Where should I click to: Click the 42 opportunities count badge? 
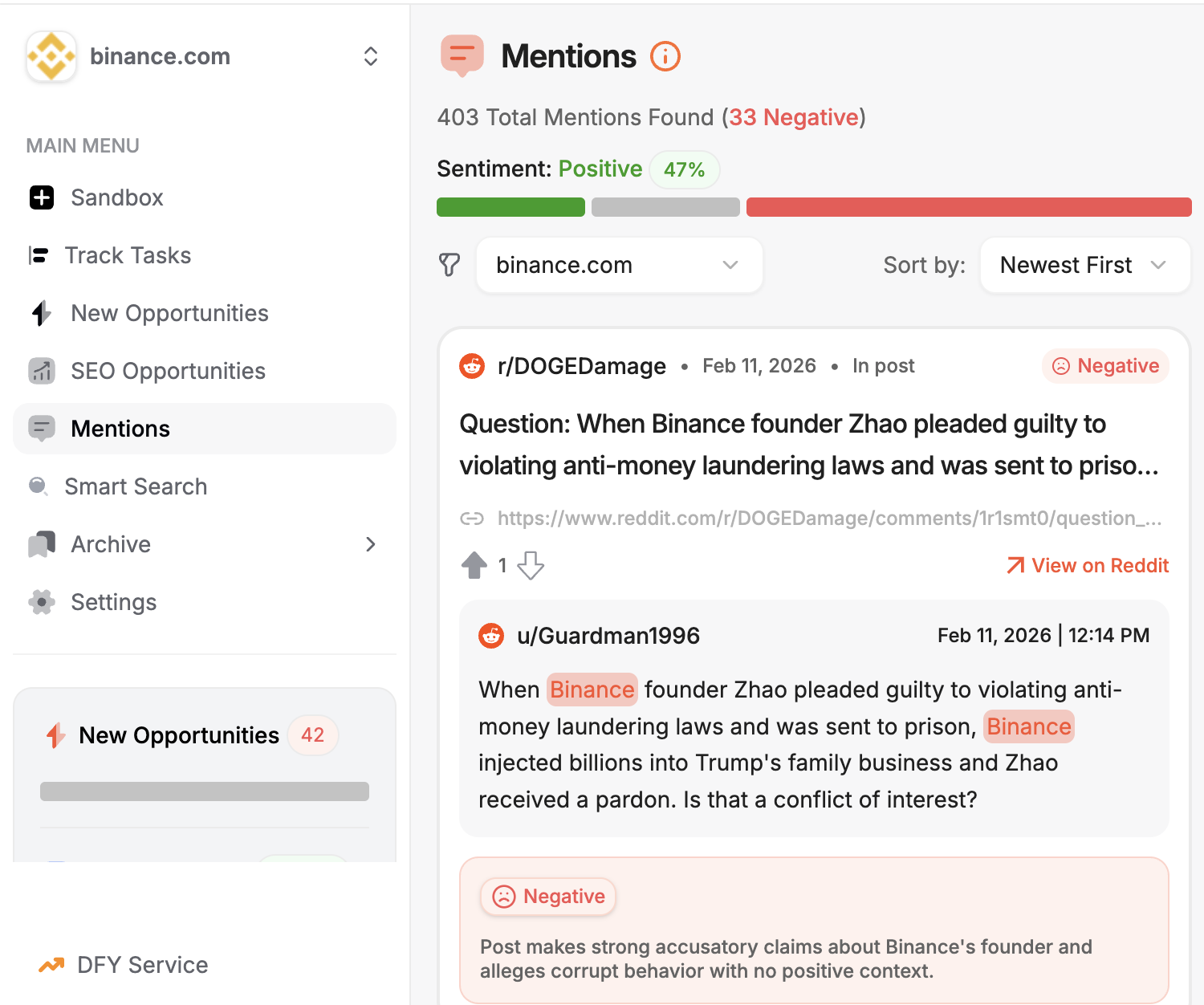[x=313, y=735]
